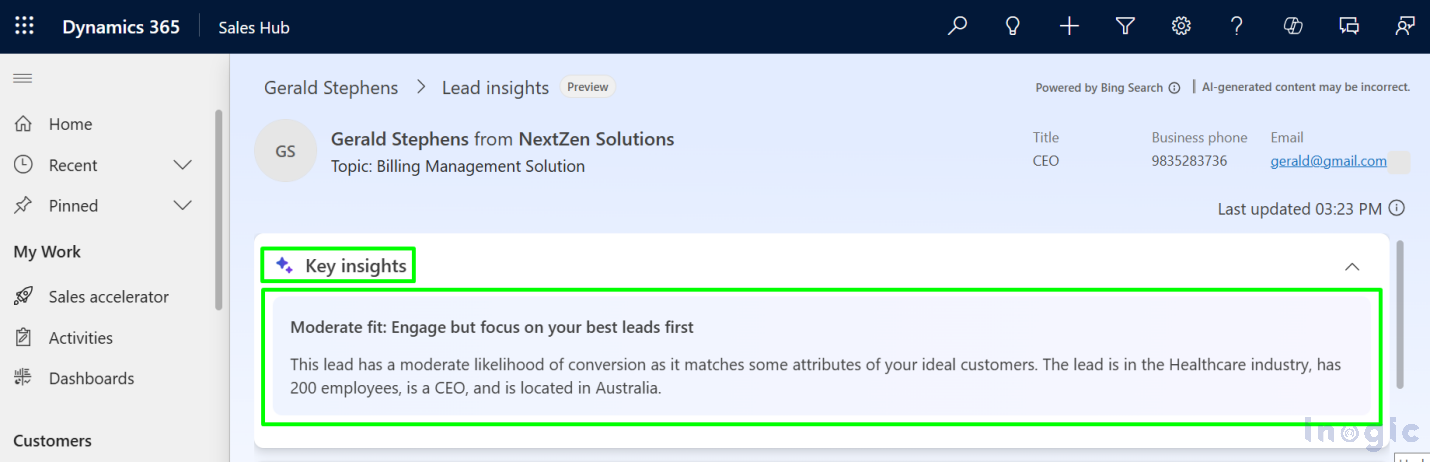Open the settings gear icon

tap(1181, 27)
